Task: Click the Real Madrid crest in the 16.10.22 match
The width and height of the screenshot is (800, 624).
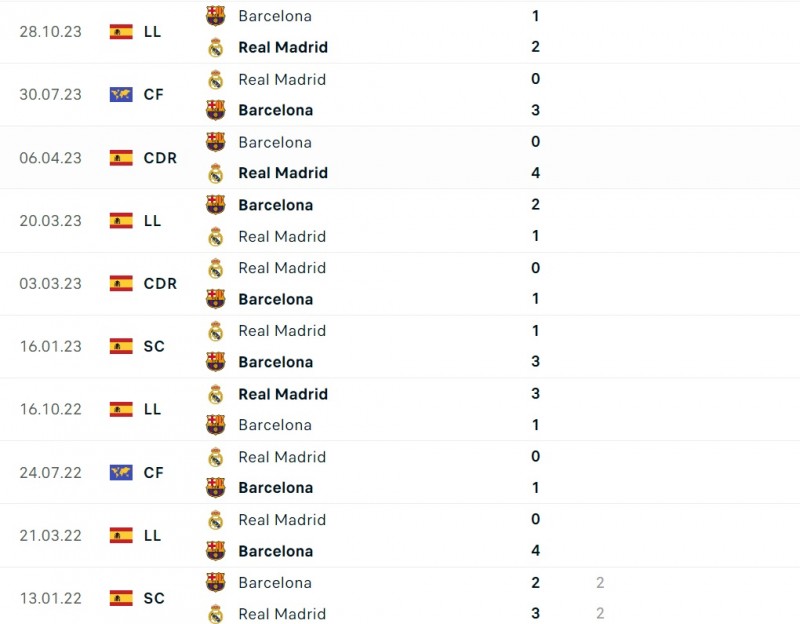Action: point(216,394)
